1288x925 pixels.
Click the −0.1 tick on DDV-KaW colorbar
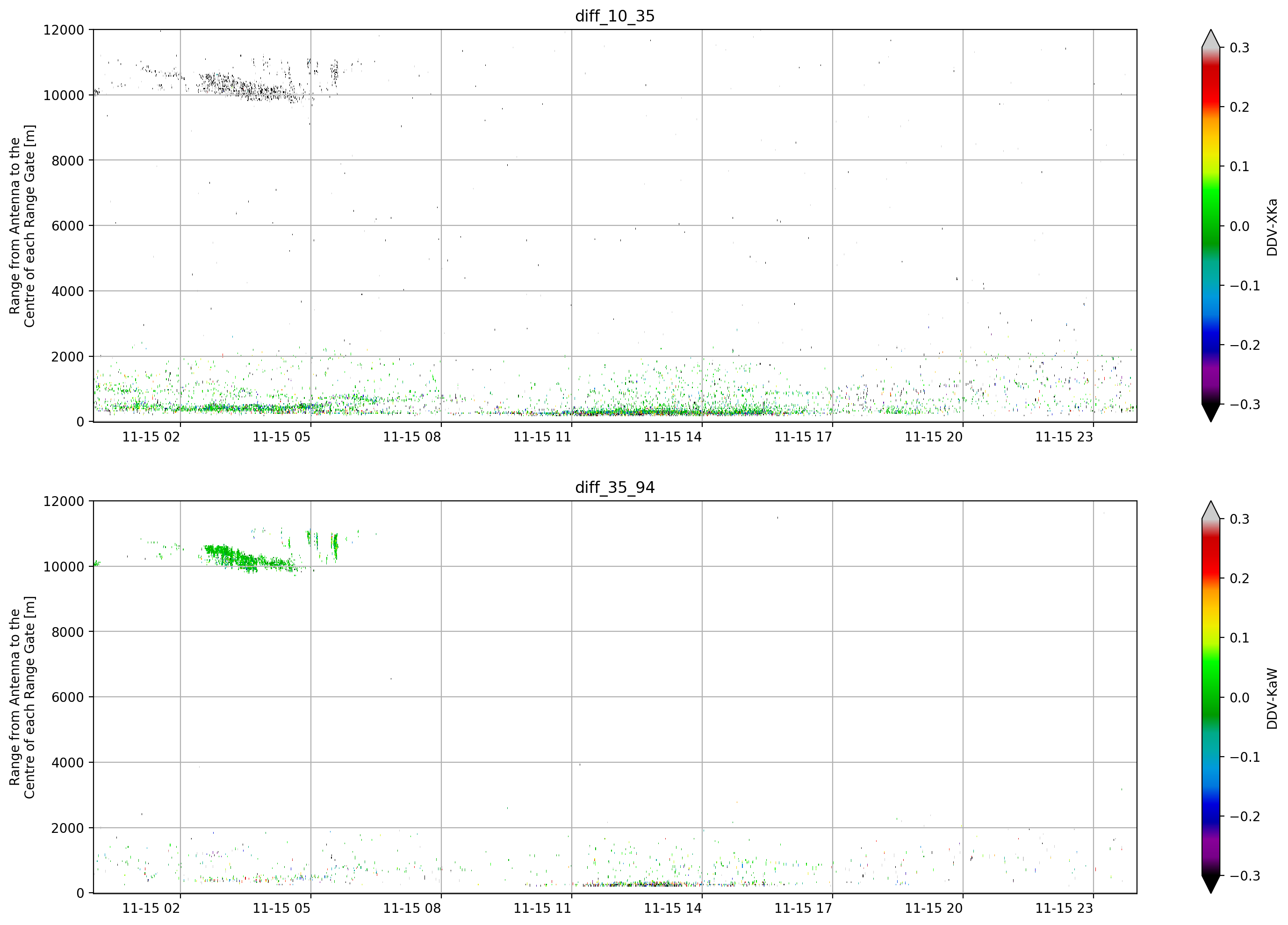point(1245,758)
